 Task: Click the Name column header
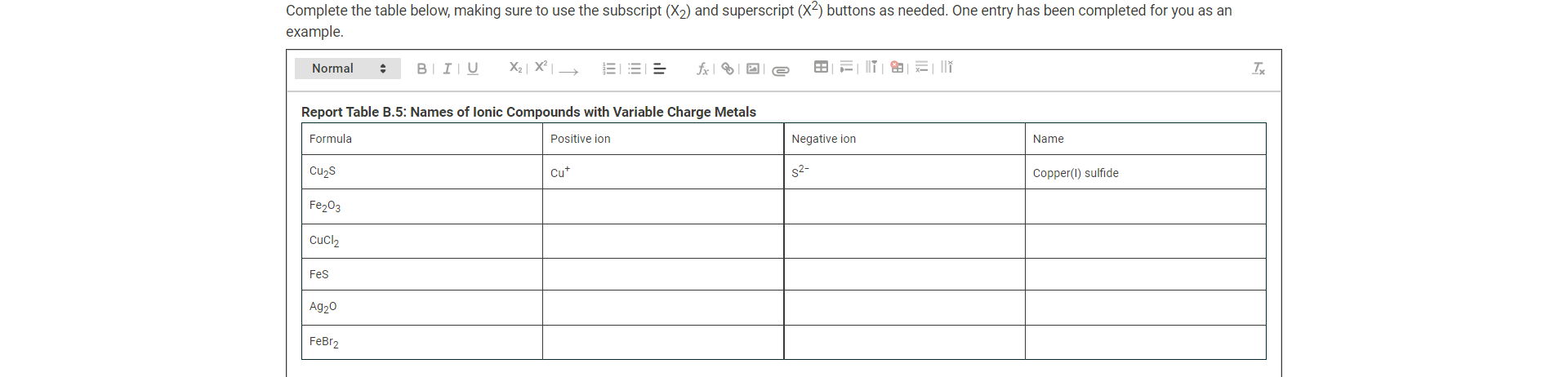point(1146,139)
